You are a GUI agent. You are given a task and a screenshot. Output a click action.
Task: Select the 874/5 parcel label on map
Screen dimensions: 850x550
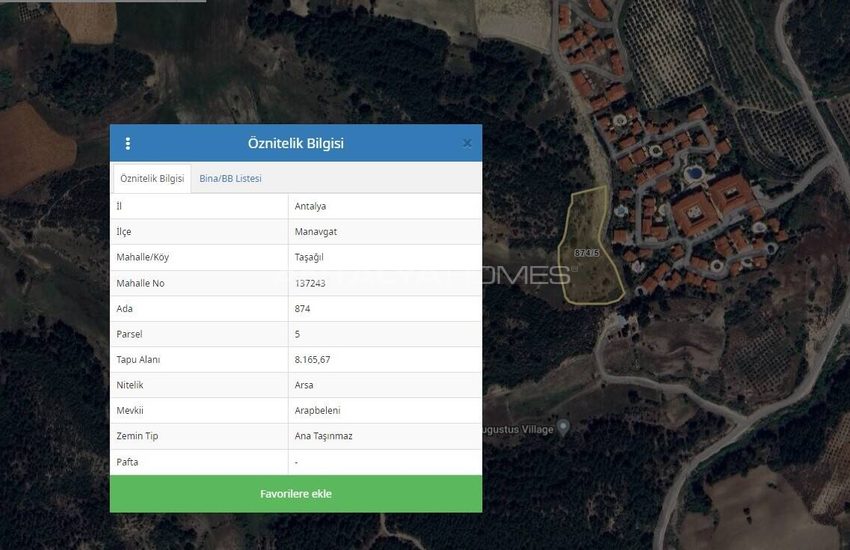(587, 253)
